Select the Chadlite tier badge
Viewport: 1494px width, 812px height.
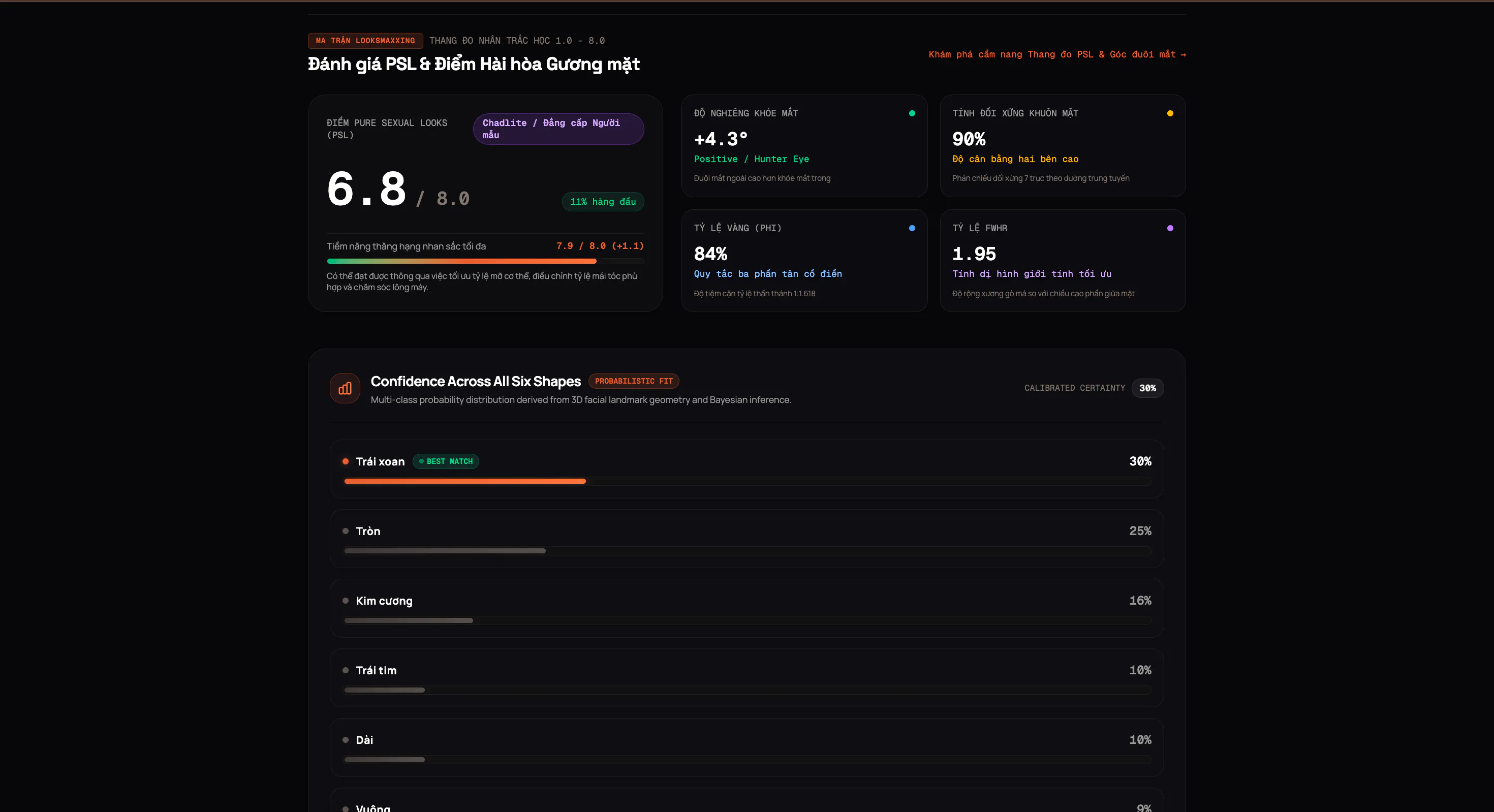click(558, 129)
